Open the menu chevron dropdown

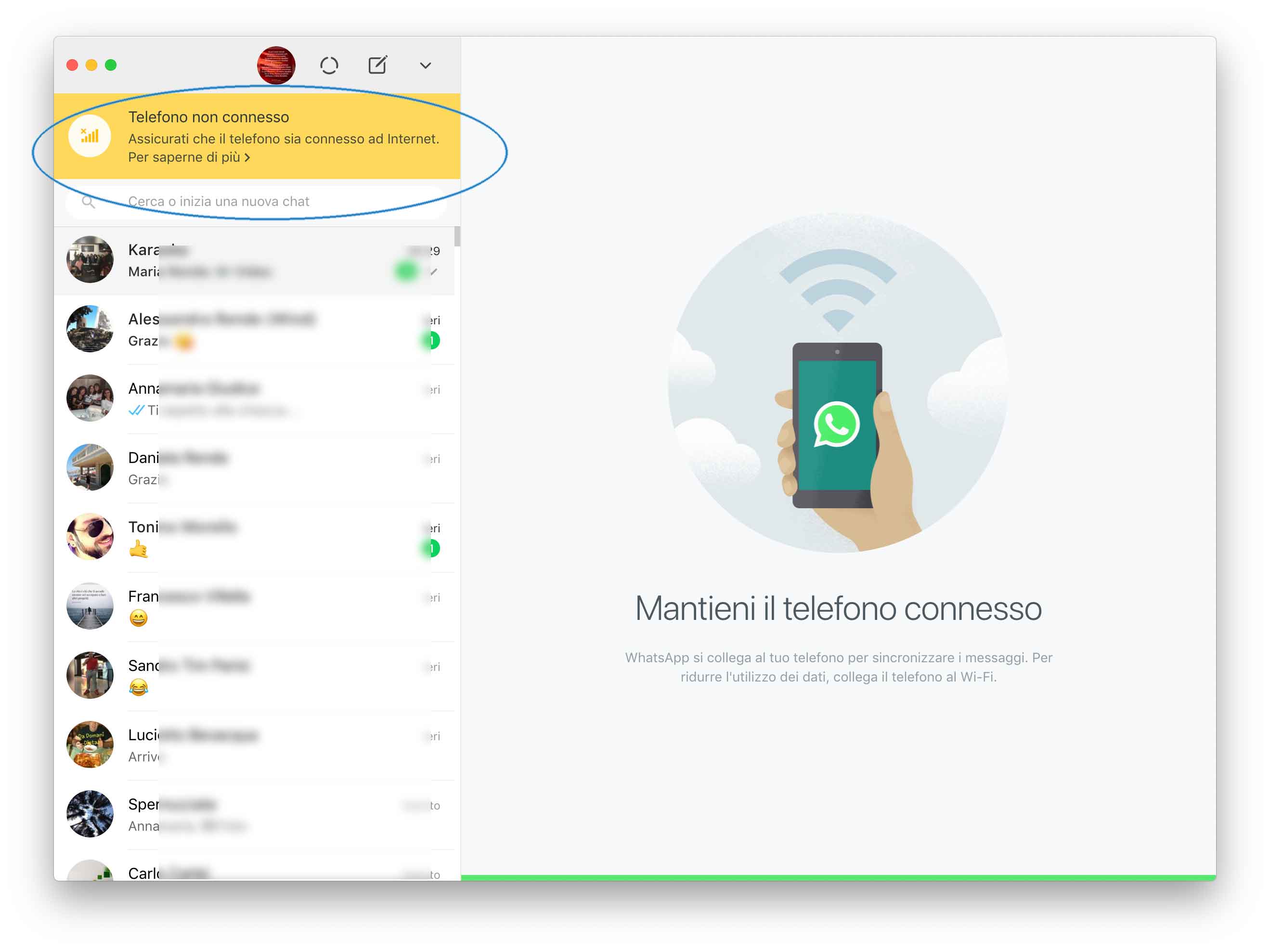pyautogui.click(x=425, y=65)
